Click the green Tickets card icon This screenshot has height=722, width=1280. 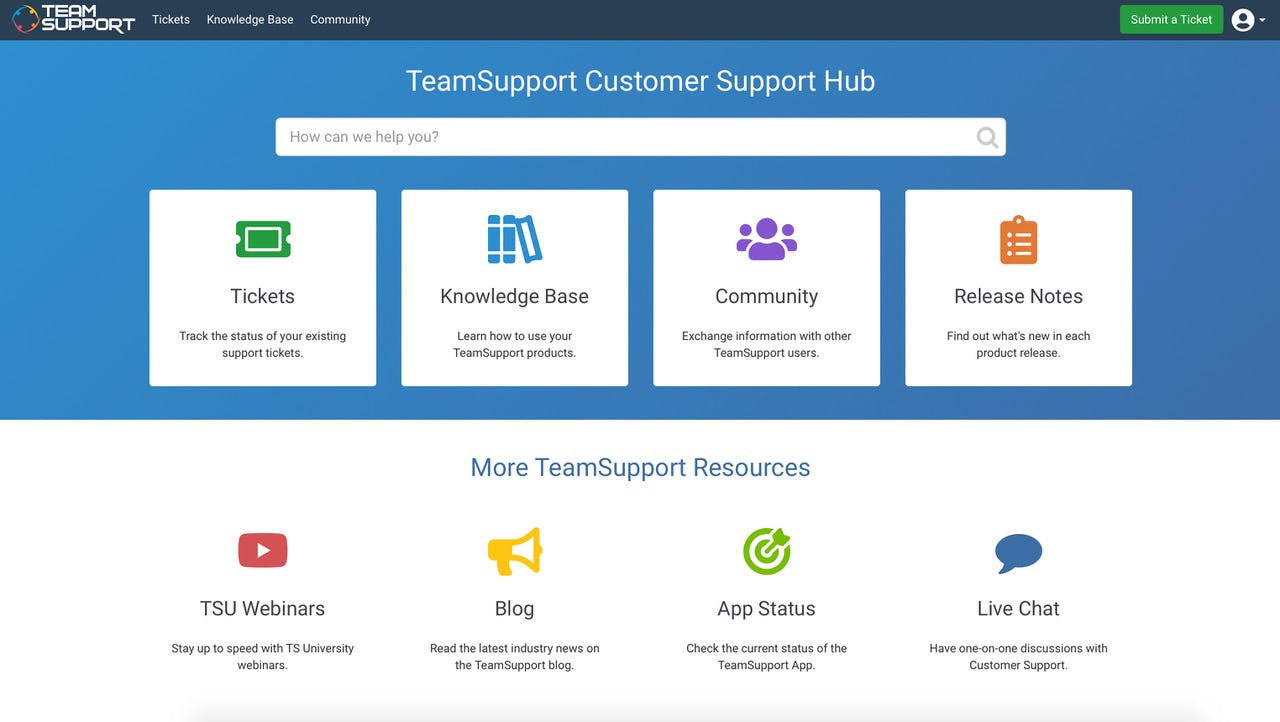262,238
